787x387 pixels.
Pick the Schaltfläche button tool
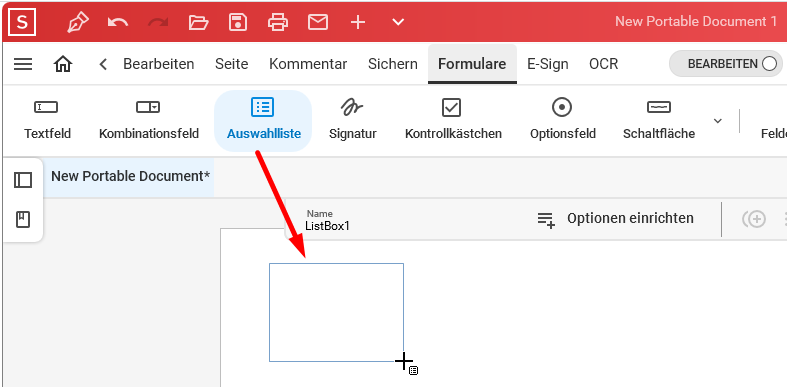pos(659,119)
